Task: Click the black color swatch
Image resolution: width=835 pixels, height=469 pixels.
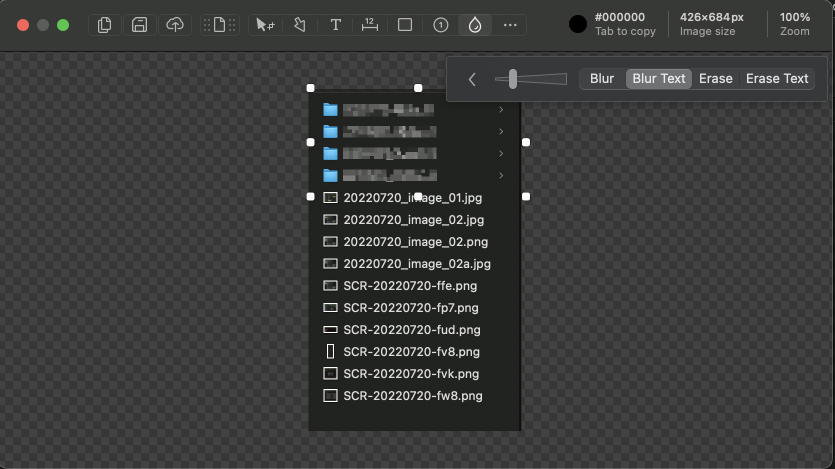Action: [578, 25]
